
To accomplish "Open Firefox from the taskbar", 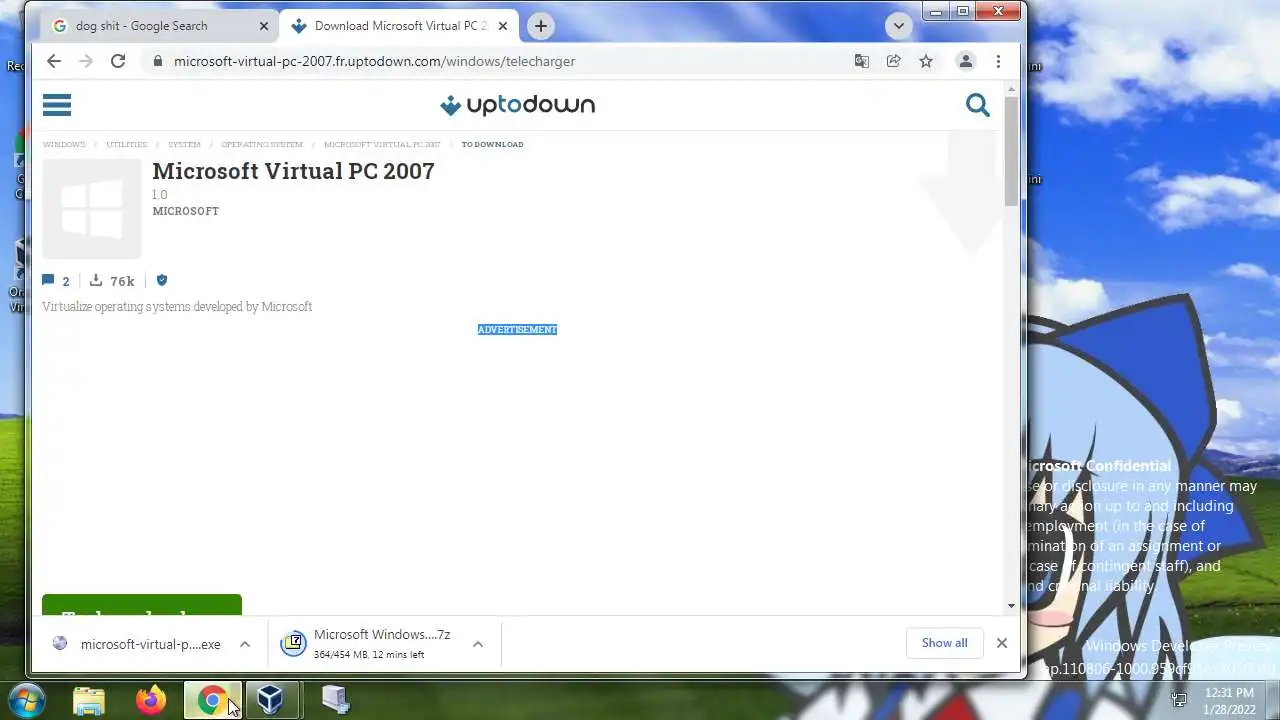I will (x=151, y=700).
